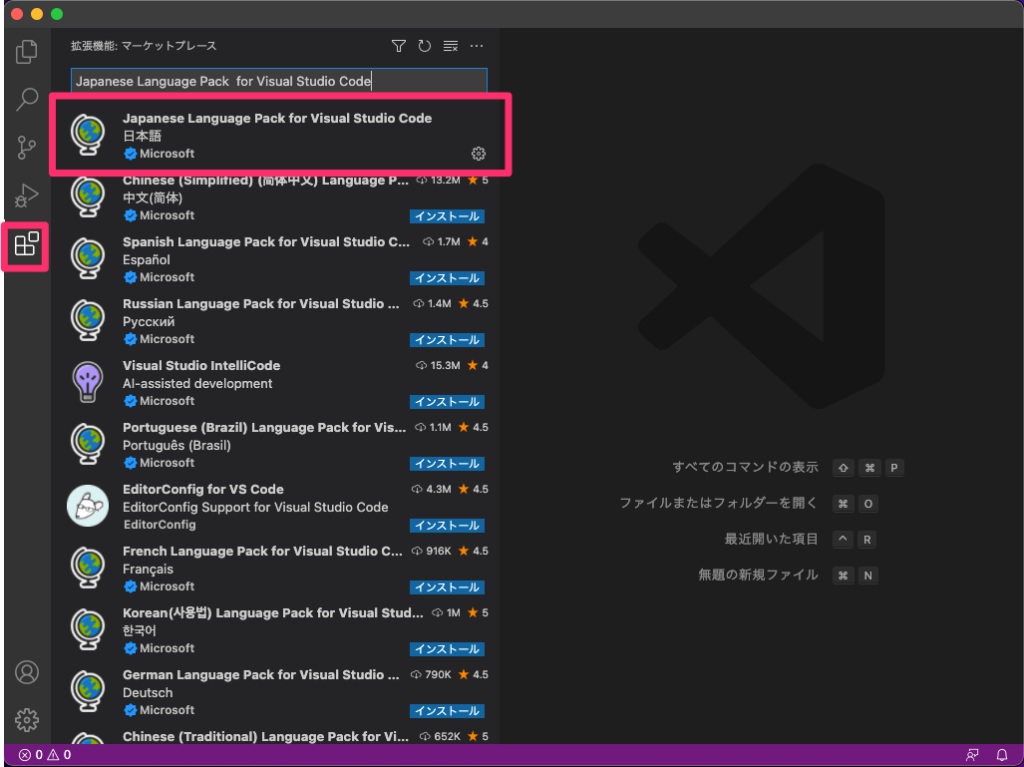
Task: Install the Portuguese (Brazil) Language Pack
Action: 447,464
